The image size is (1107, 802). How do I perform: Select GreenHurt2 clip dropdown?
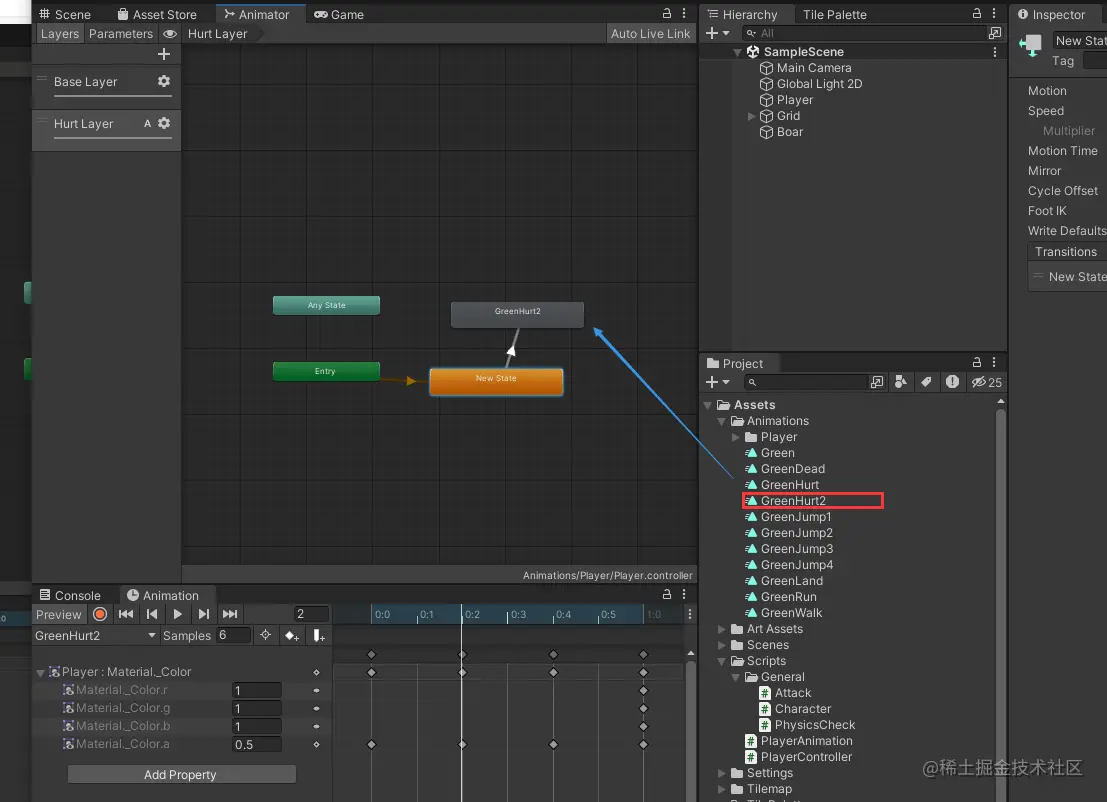tap(95, 635)
